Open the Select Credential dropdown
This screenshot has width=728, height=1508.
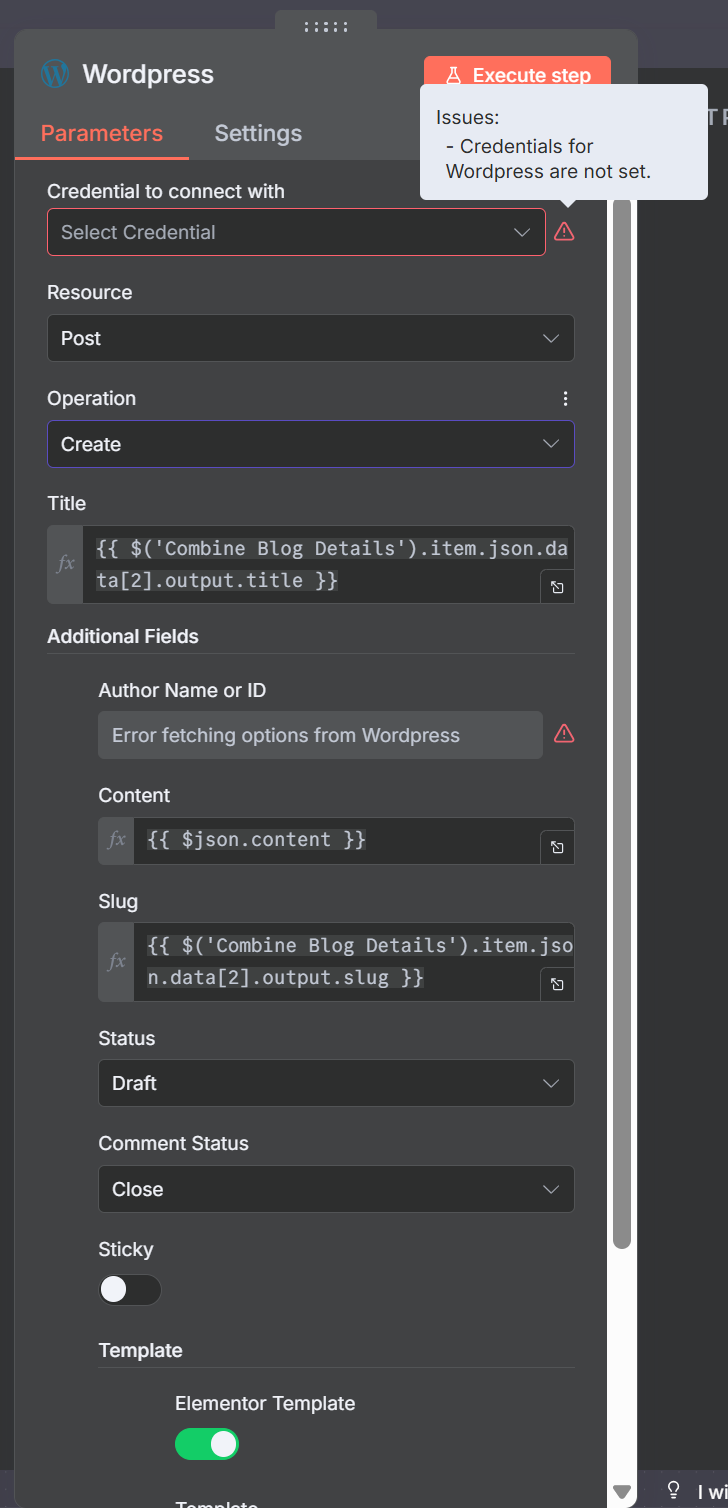pyautogui.click(x=296, y=232)
